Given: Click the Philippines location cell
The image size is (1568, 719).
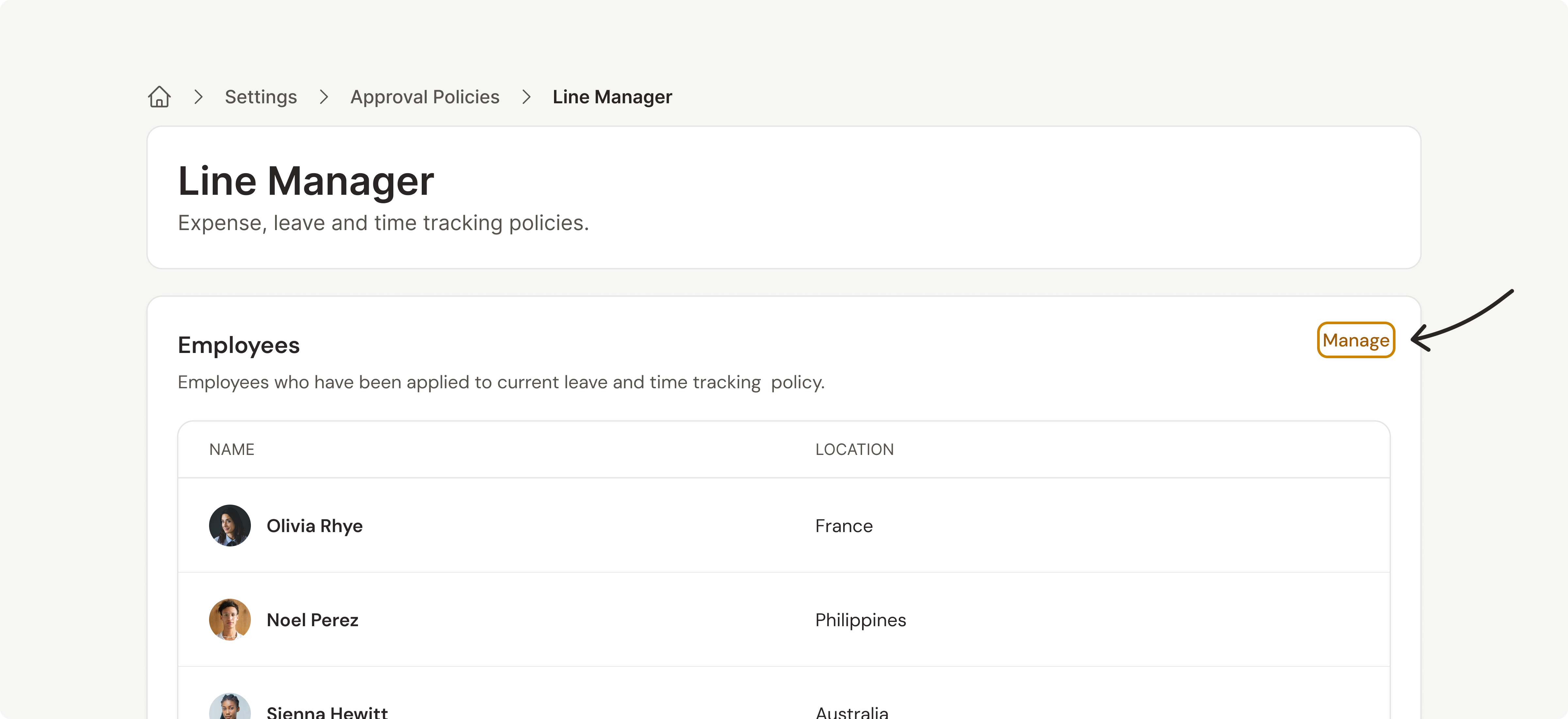Looking at the screenshot, I should coord(860,620).
